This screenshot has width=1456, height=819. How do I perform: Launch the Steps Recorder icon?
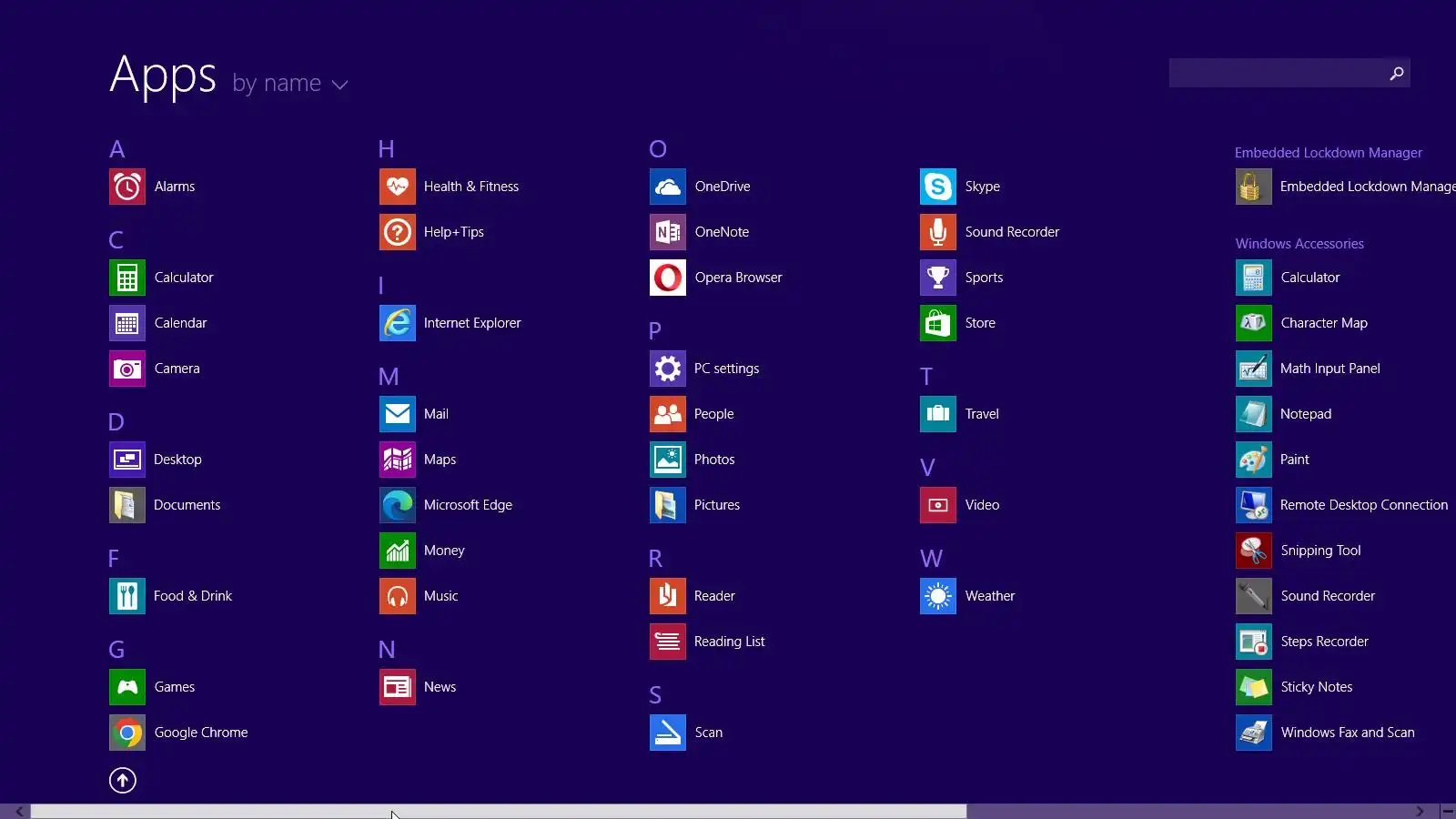coord(1254,642)
